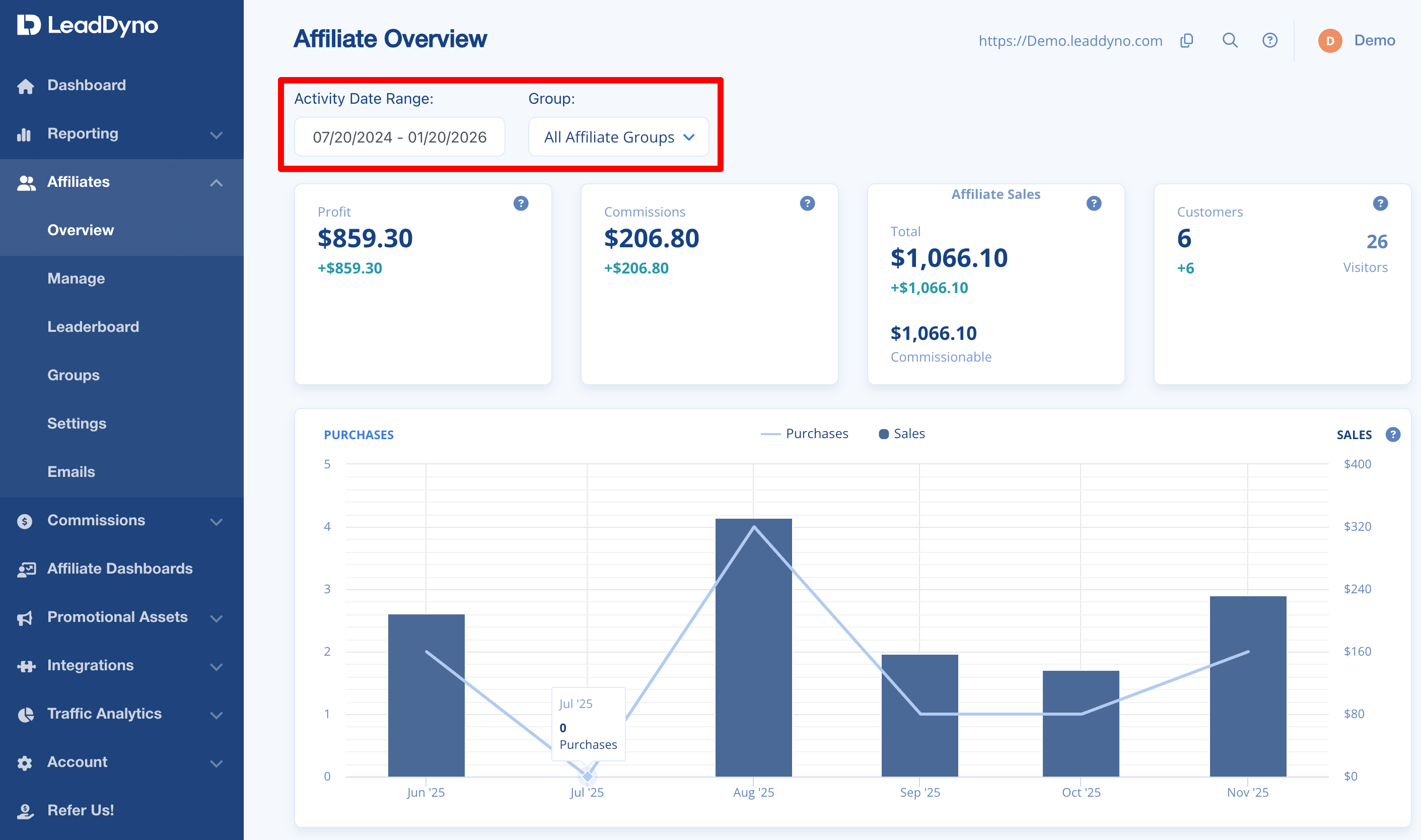Screen dimensions: 1421x840
Task: Open search with the magnifier icon
Action: (x=1230, y=40)
